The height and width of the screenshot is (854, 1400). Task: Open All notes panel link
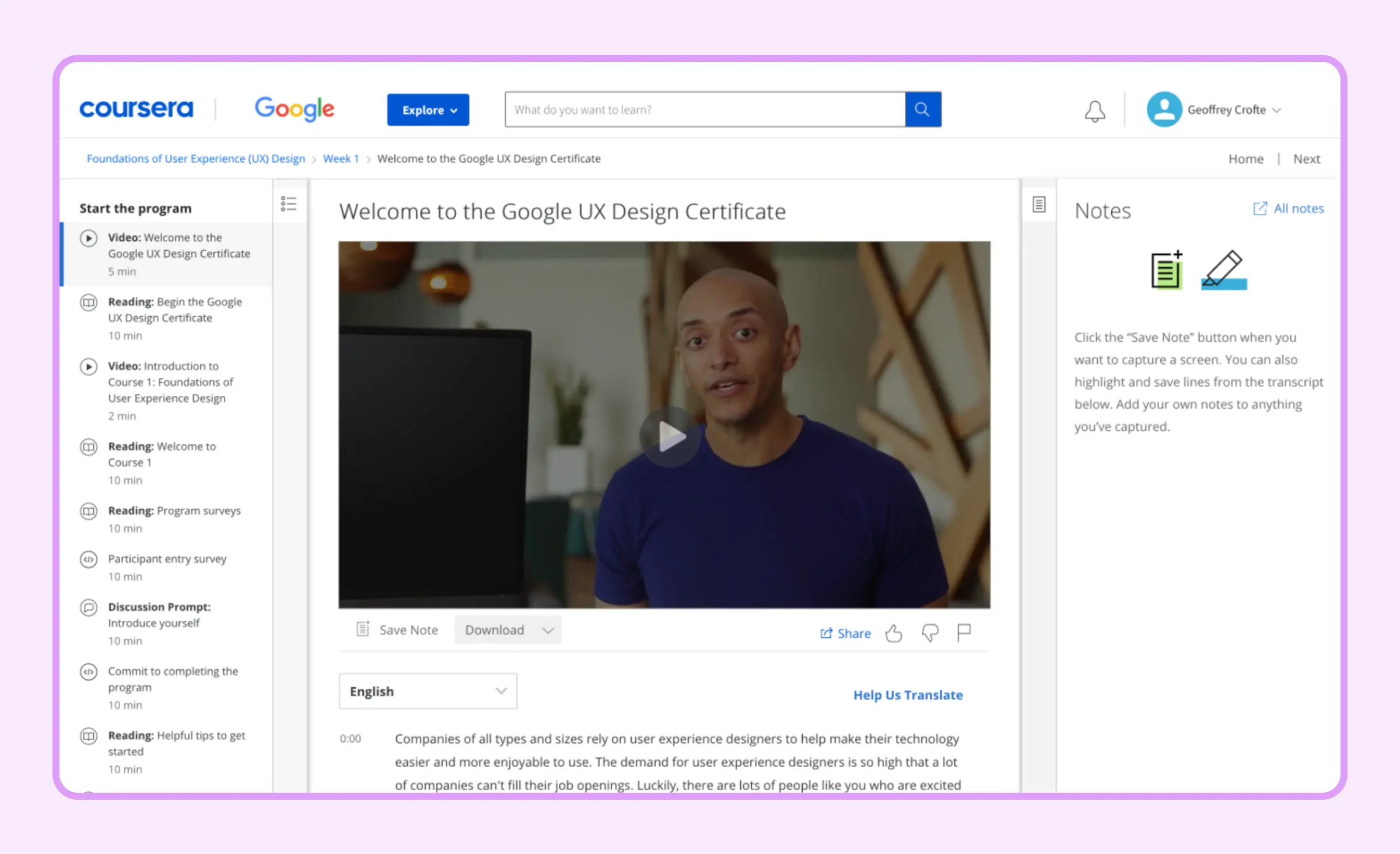[1289, 208]
